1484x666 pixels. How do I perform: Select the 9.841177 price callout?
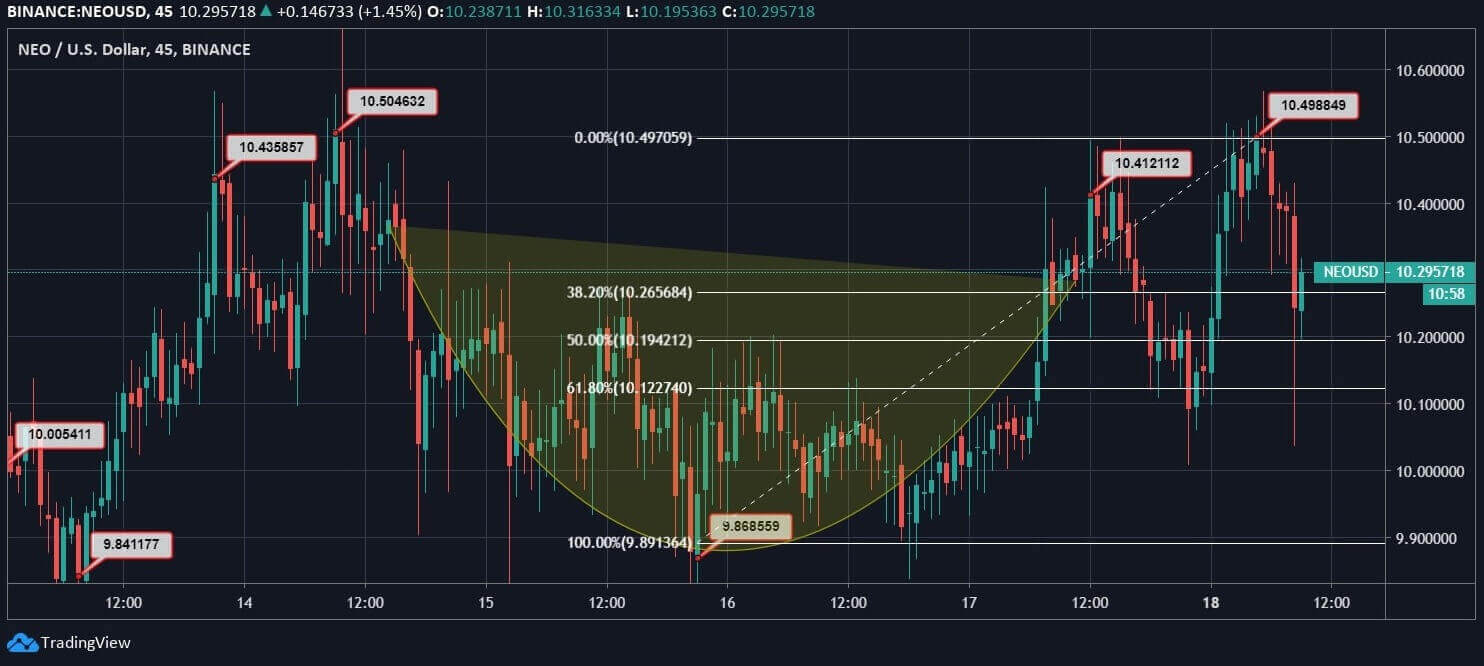[131, 545]
